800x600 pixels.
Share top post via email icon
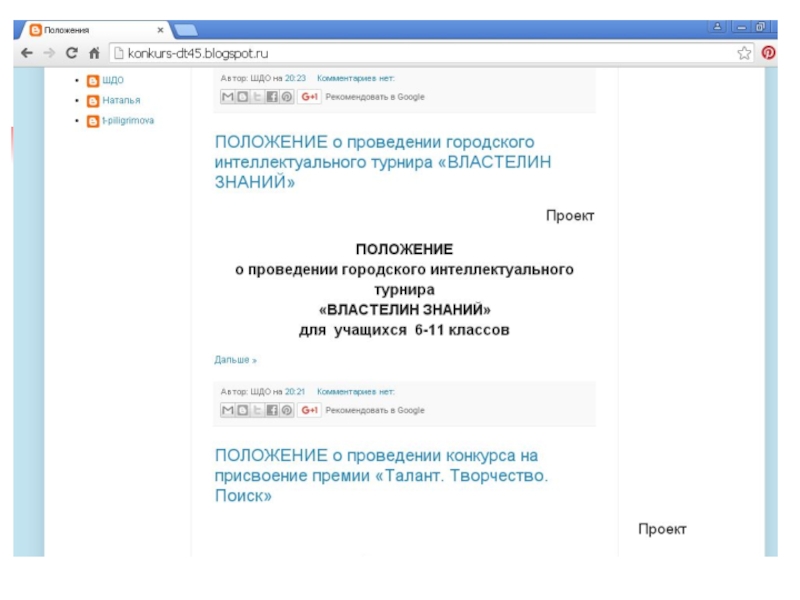(227, 97)
